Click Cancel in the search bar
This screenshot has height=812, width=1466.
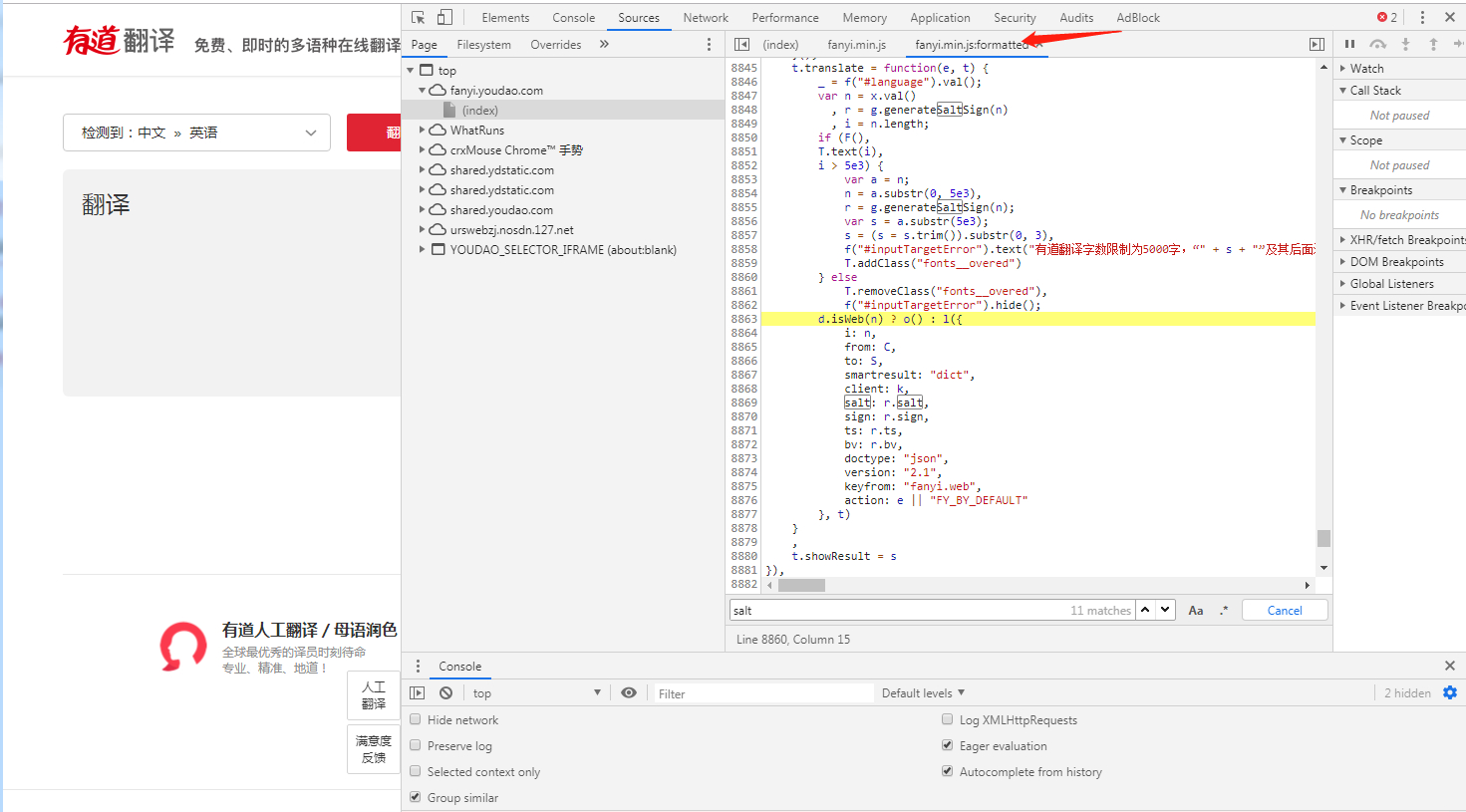coord(1285,611)
